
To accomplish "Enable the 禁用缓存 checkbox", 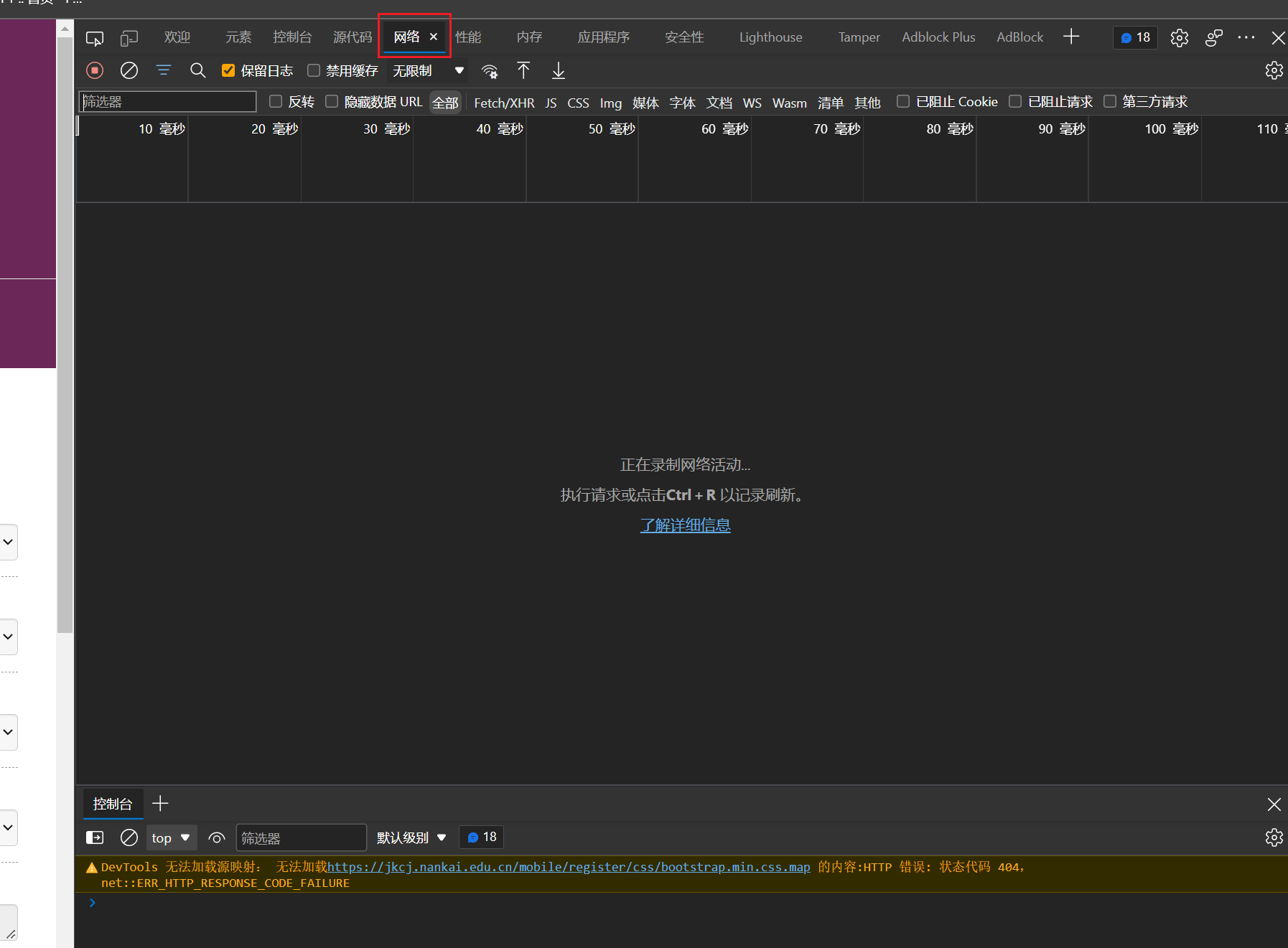I will pyautogui.click(x=314, y=70).
